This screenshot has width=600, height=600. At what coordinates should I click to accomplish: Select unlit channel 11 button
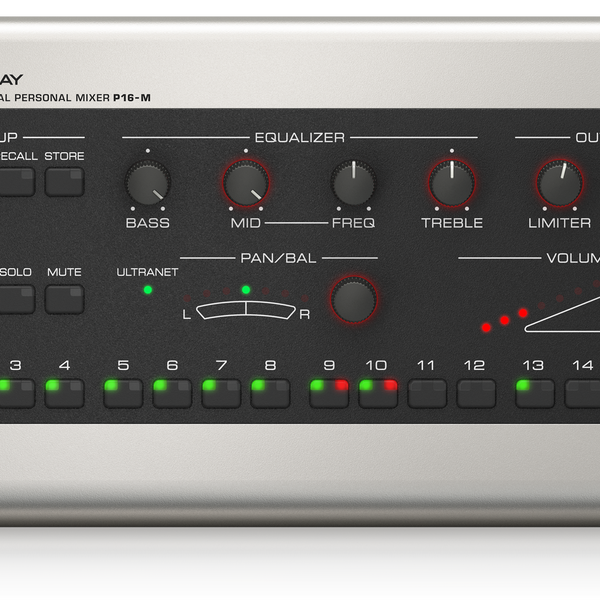(x=427, y=393)
